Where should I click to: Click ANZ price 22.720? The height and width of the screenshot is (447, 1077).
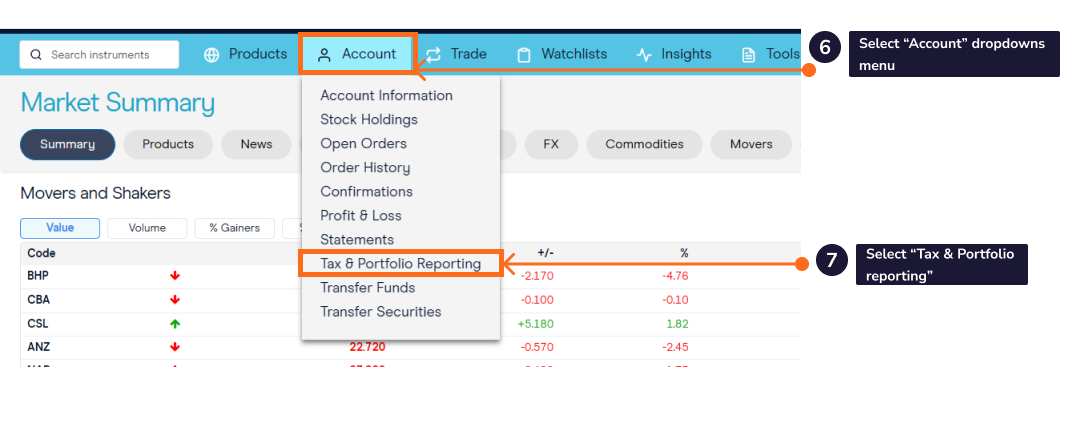click(367, 347)
